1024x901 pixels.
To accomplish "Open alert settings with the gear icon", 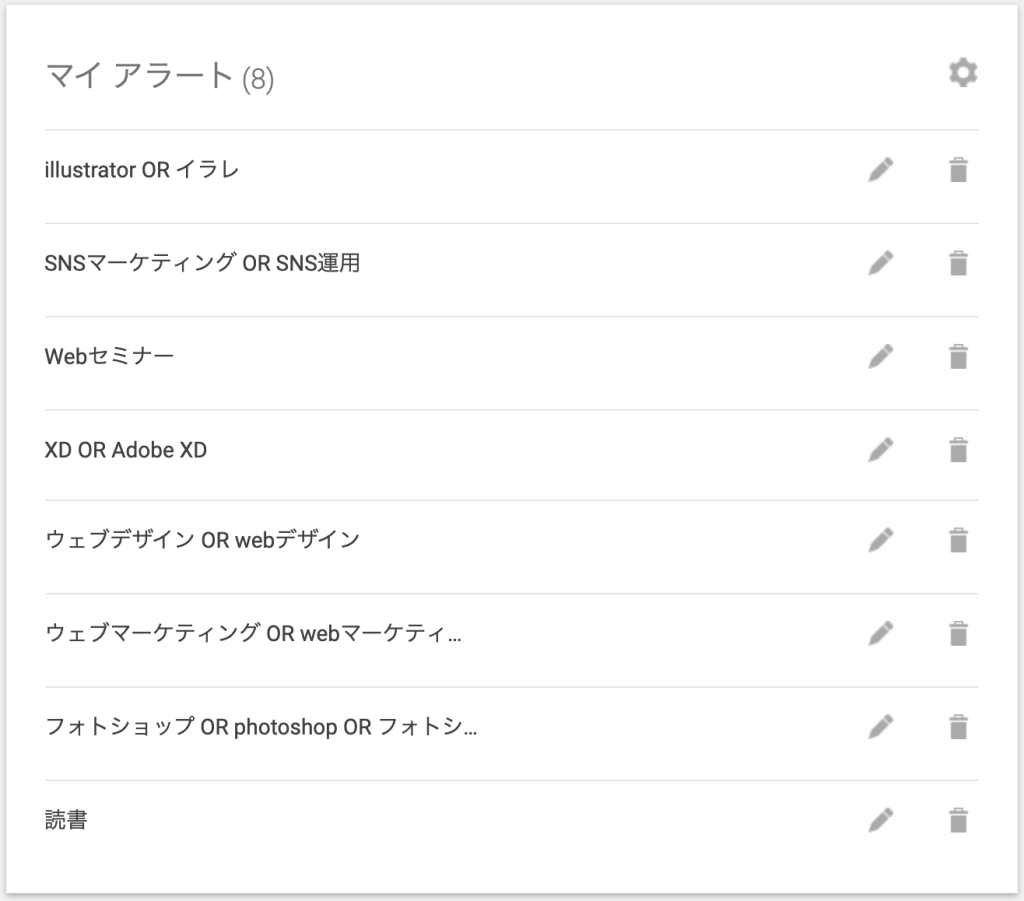I will click(x=963, y=72).
